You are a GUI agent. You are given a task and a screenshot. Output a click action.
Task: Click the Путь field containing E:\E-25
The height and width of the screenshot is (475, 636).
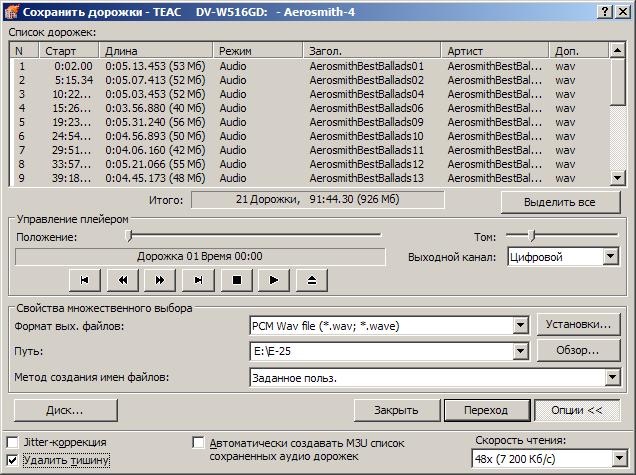click(x=382, y=351)
